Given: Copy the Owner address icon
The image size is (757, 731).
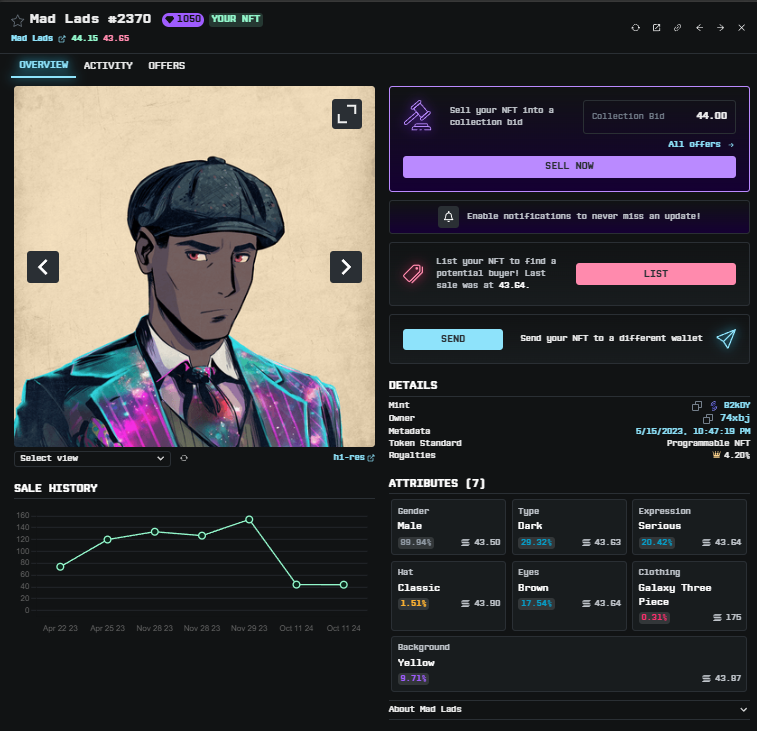Looking at the screenshot, I should (708, 418).
